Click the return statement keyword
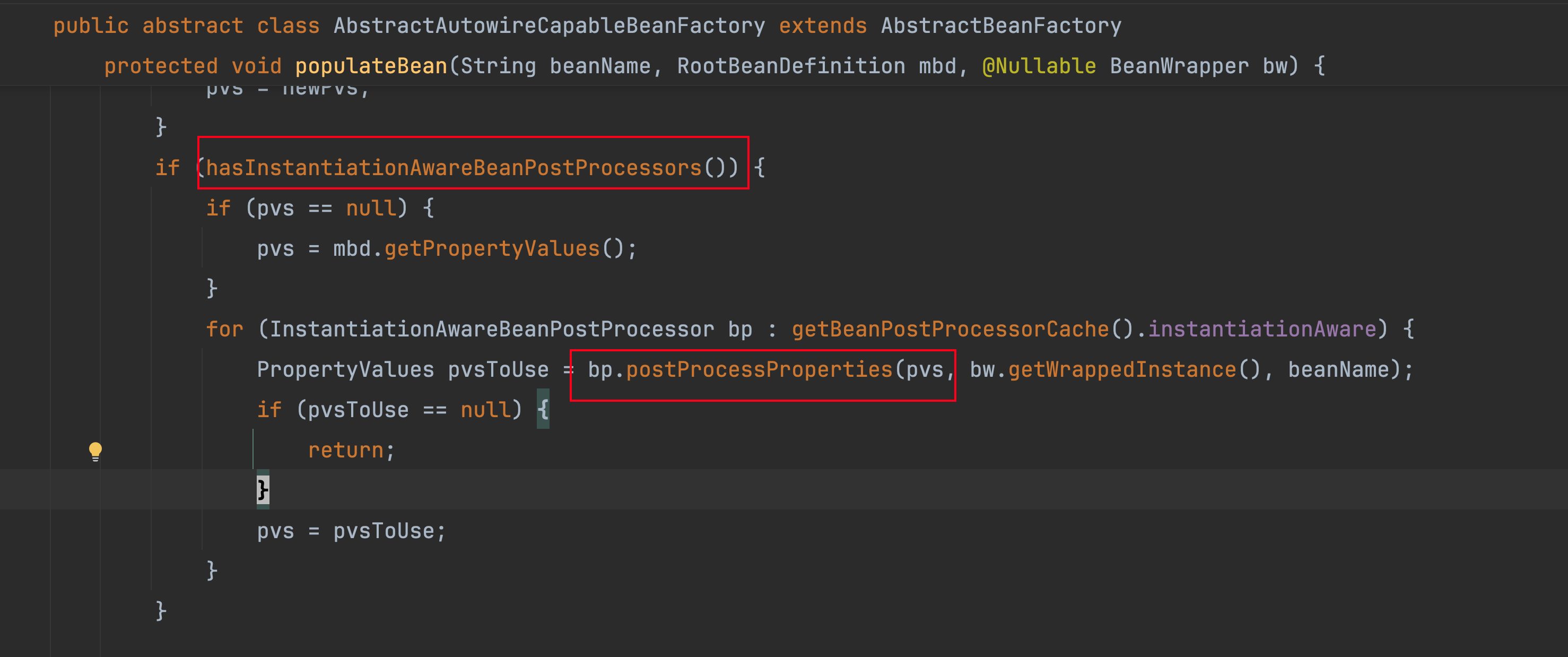The height and width of the screenshot is (657, 1568). pyautogui.click(x=346, y=450)
